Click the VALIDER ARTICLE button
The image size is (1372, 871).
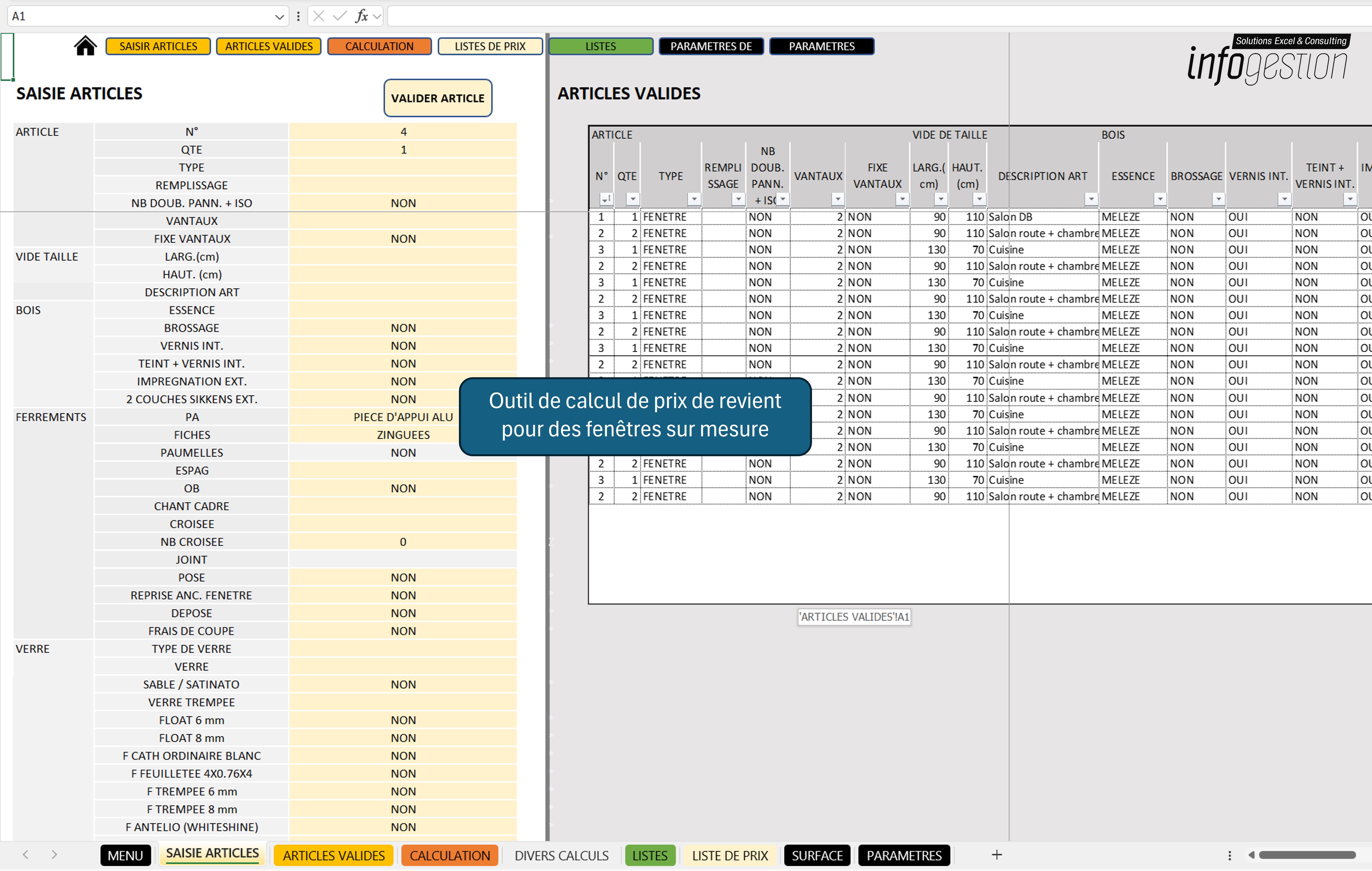pos(438,98)
